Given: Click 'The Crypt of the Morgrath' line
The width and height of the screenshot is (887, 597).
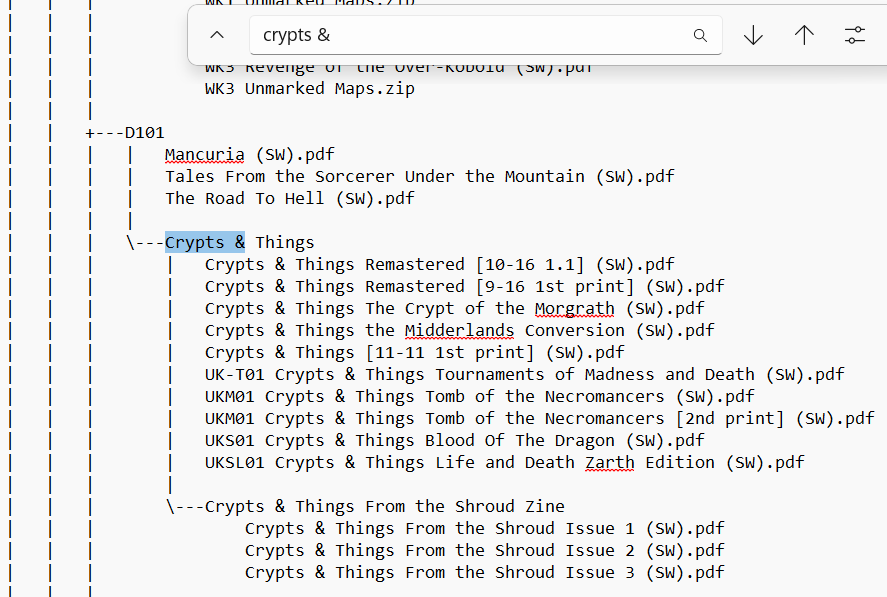Looking at the screenshot, I should tap(454, 309).
